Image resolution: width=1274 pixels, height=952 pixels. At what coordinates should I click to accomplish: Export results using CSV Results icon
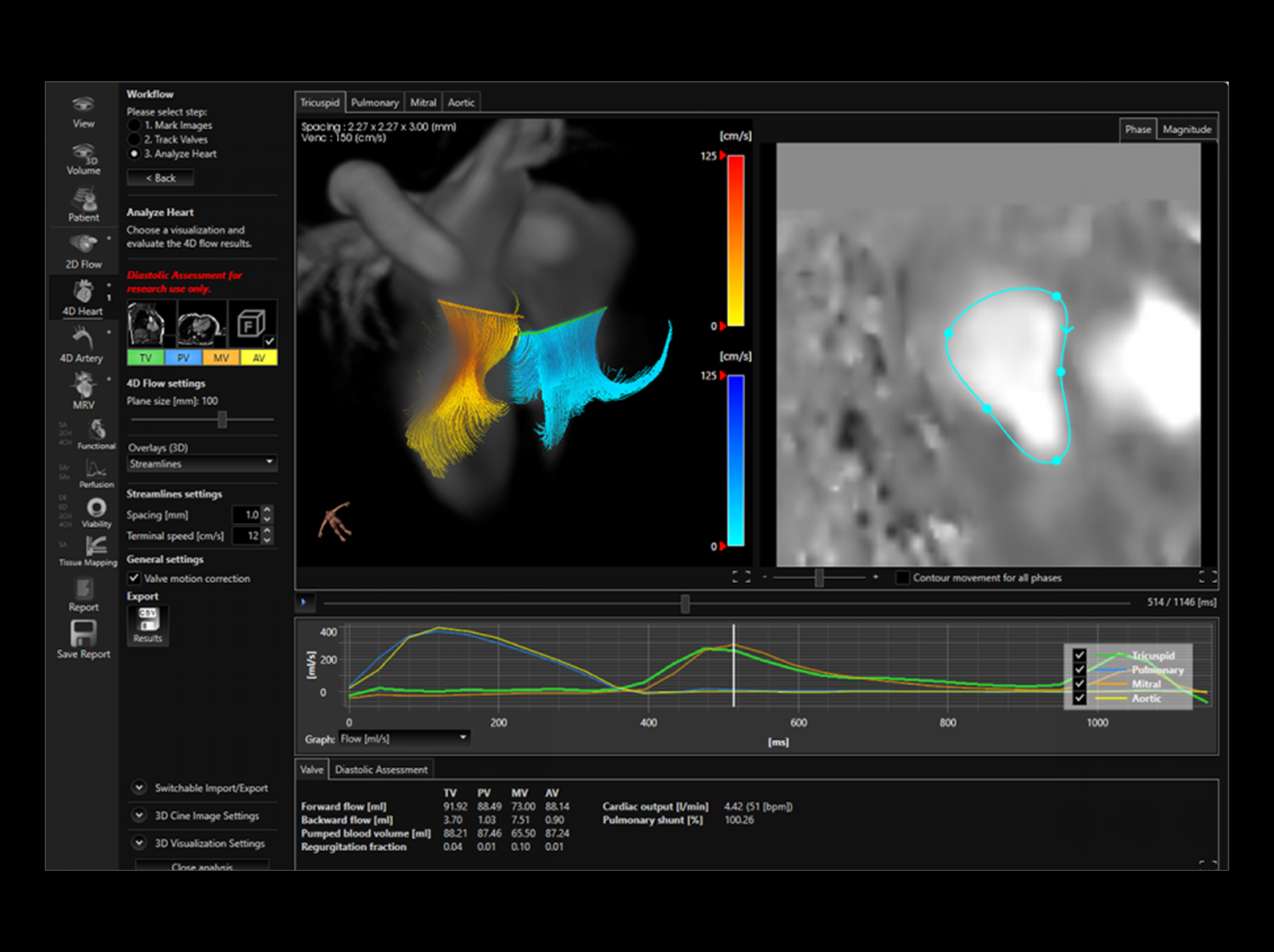[148, 624]
